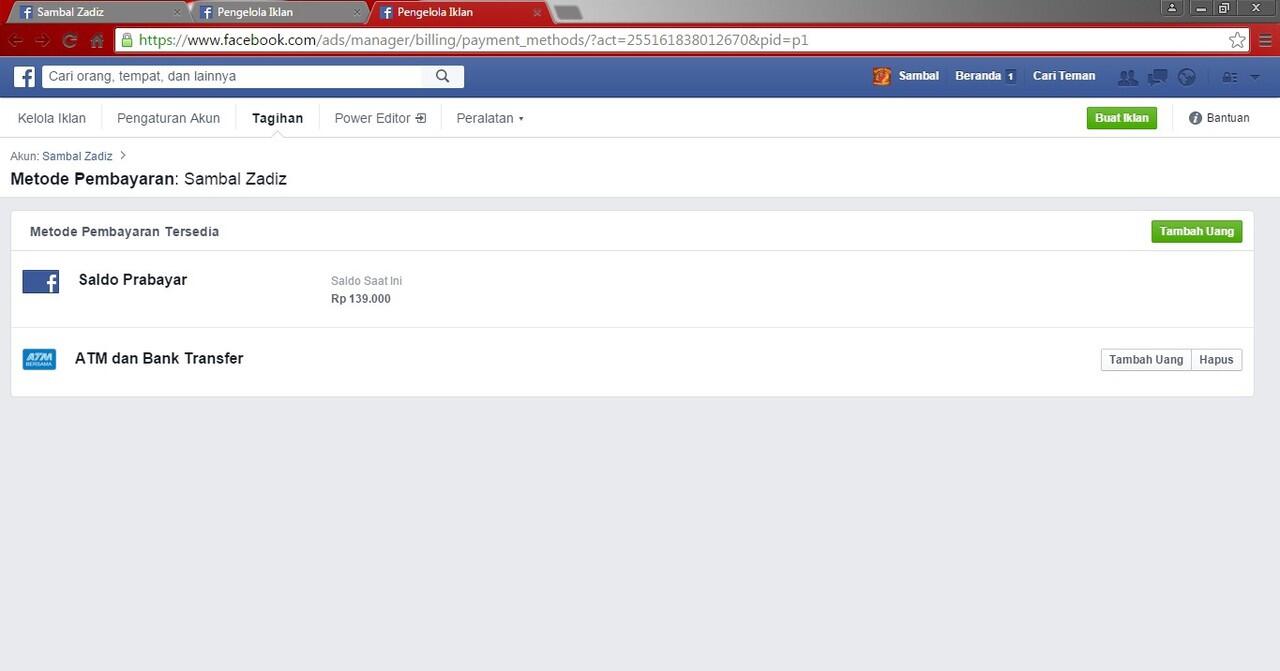1280x671 pixels.
Task: Click the search magnifier icon
Action: coord(443,76)
